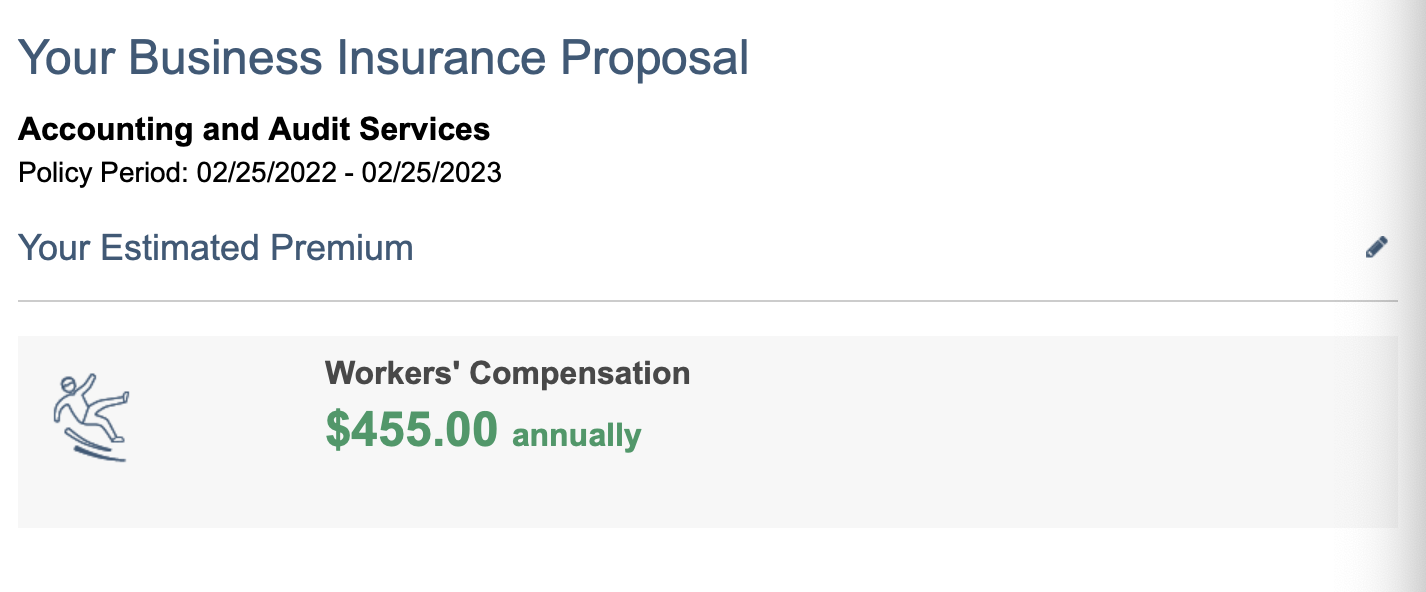Click the slipping worker icon

[x=91, y=417]
